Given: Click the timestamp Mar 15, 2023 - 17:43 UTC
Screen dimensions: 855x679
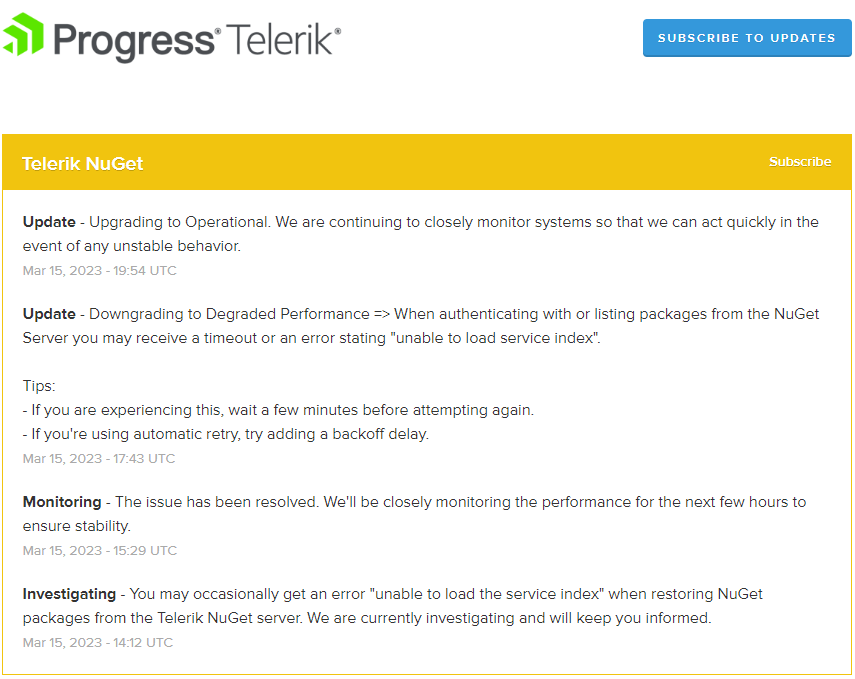Looking at the screenshot, I should (99, 458).
